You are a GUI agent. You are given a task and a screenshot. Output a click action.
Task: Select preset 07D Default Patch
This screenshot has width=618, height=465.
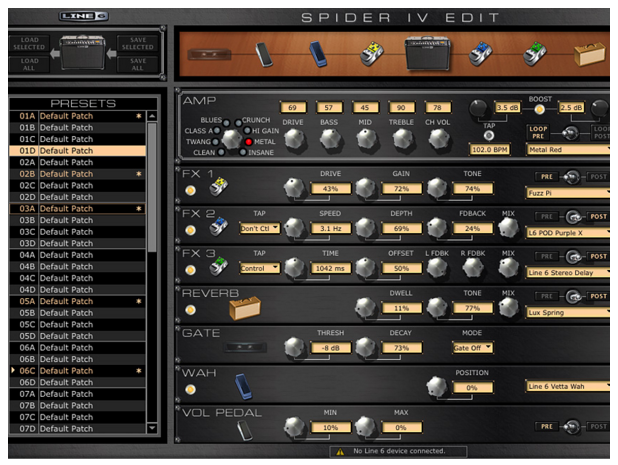pyautogui.click(x=78, y=429)
